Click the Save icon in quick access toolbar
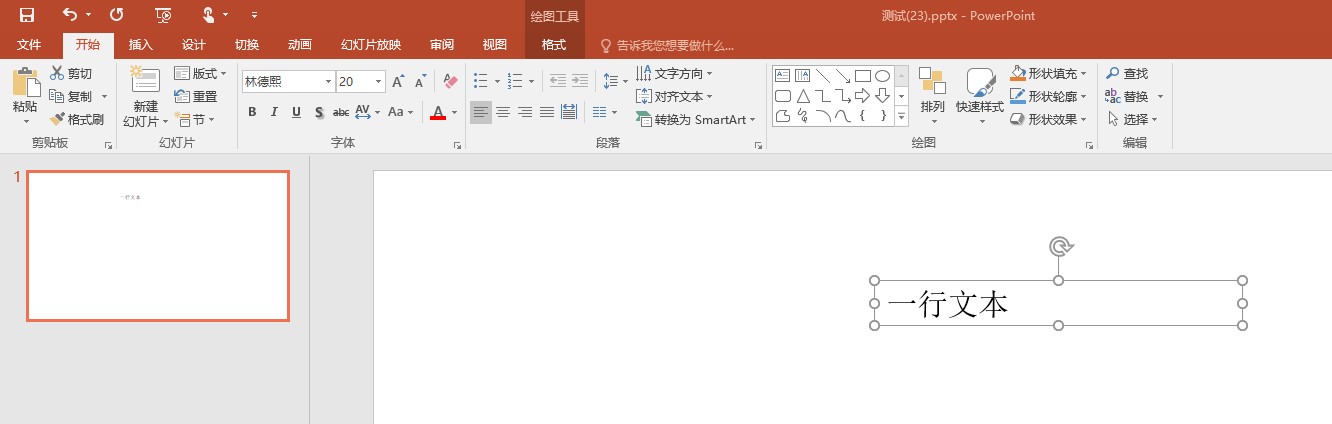Screen dimensions: 1332x424 (x=26, y=15)
